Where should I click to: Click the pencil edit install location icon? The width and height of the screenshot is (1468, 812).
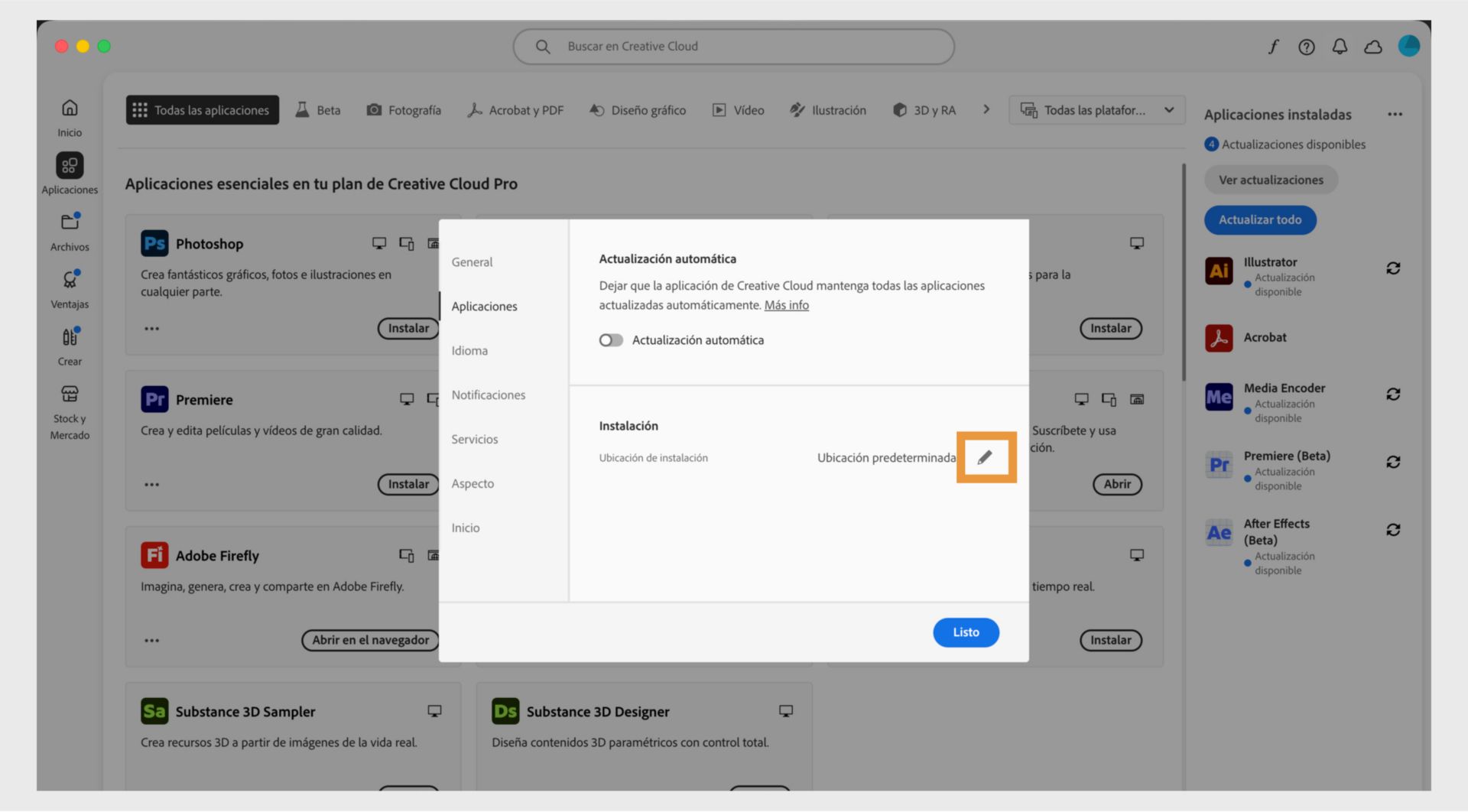(985, 457)
